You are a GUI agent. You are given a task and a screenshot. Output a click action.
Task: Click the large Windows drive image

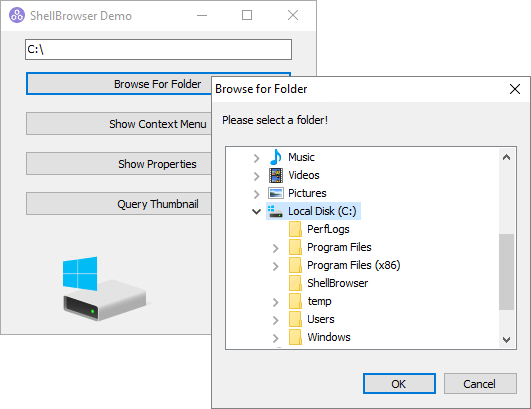(104, 288)
